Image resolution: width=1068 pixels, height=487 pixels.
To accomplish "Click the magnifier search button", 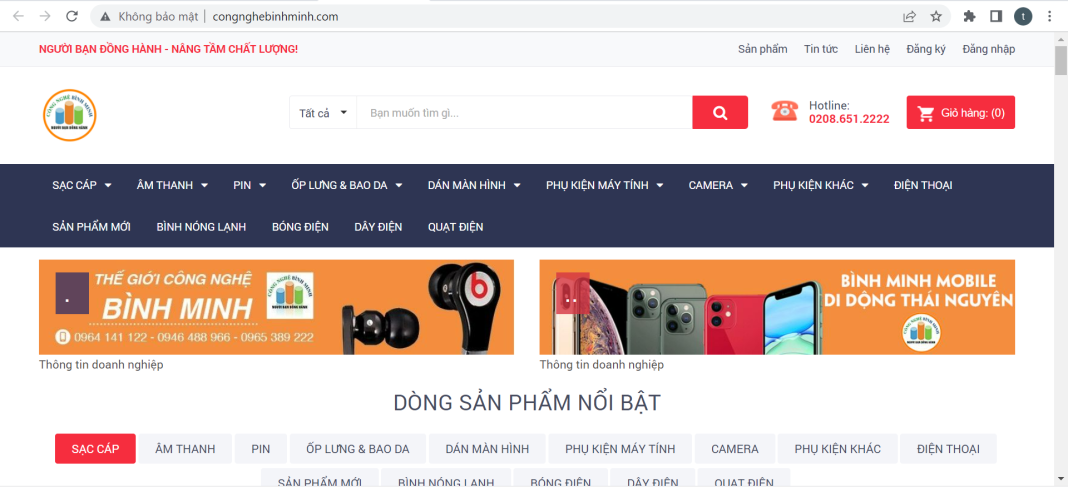I will click(720, 112).
